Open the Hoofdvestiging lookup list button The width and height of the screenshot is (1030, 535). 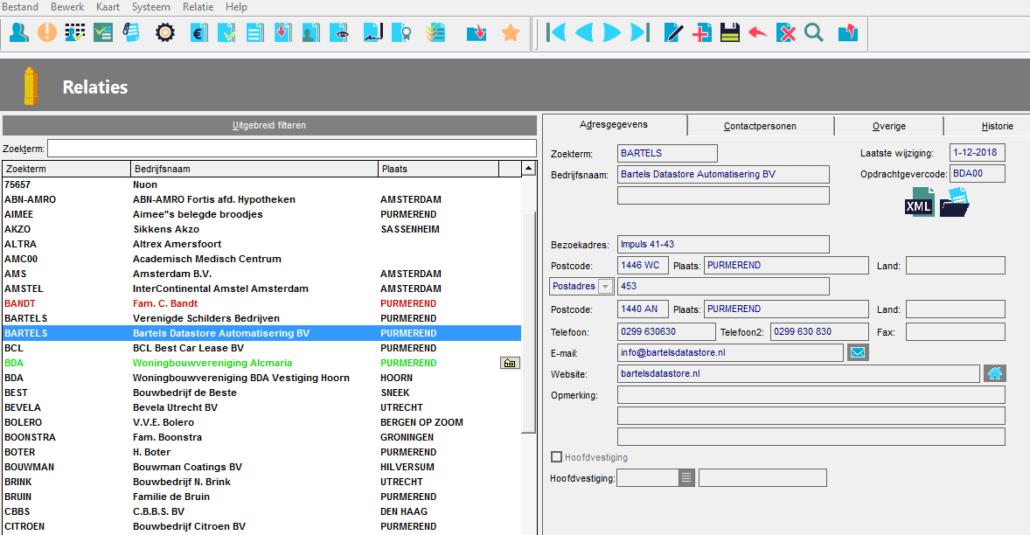pyautogui.click(x=686, y=478)
